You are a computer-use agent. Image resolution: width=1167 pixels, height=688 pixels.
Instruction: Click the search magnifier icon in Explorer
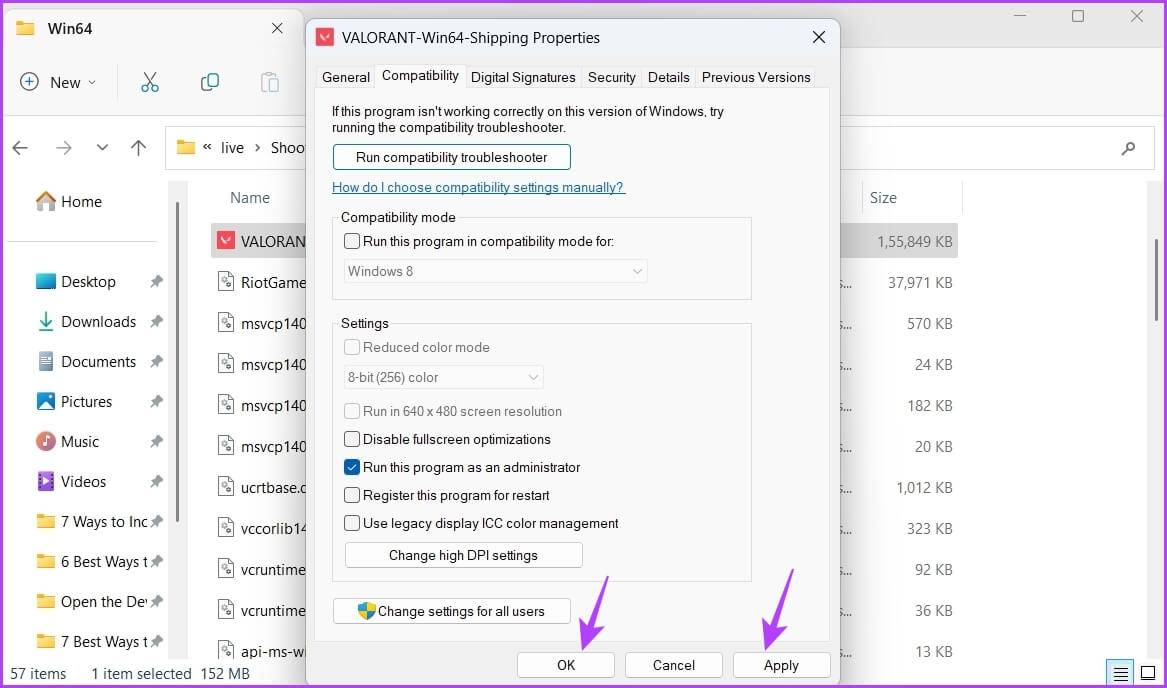point(1128,147)
